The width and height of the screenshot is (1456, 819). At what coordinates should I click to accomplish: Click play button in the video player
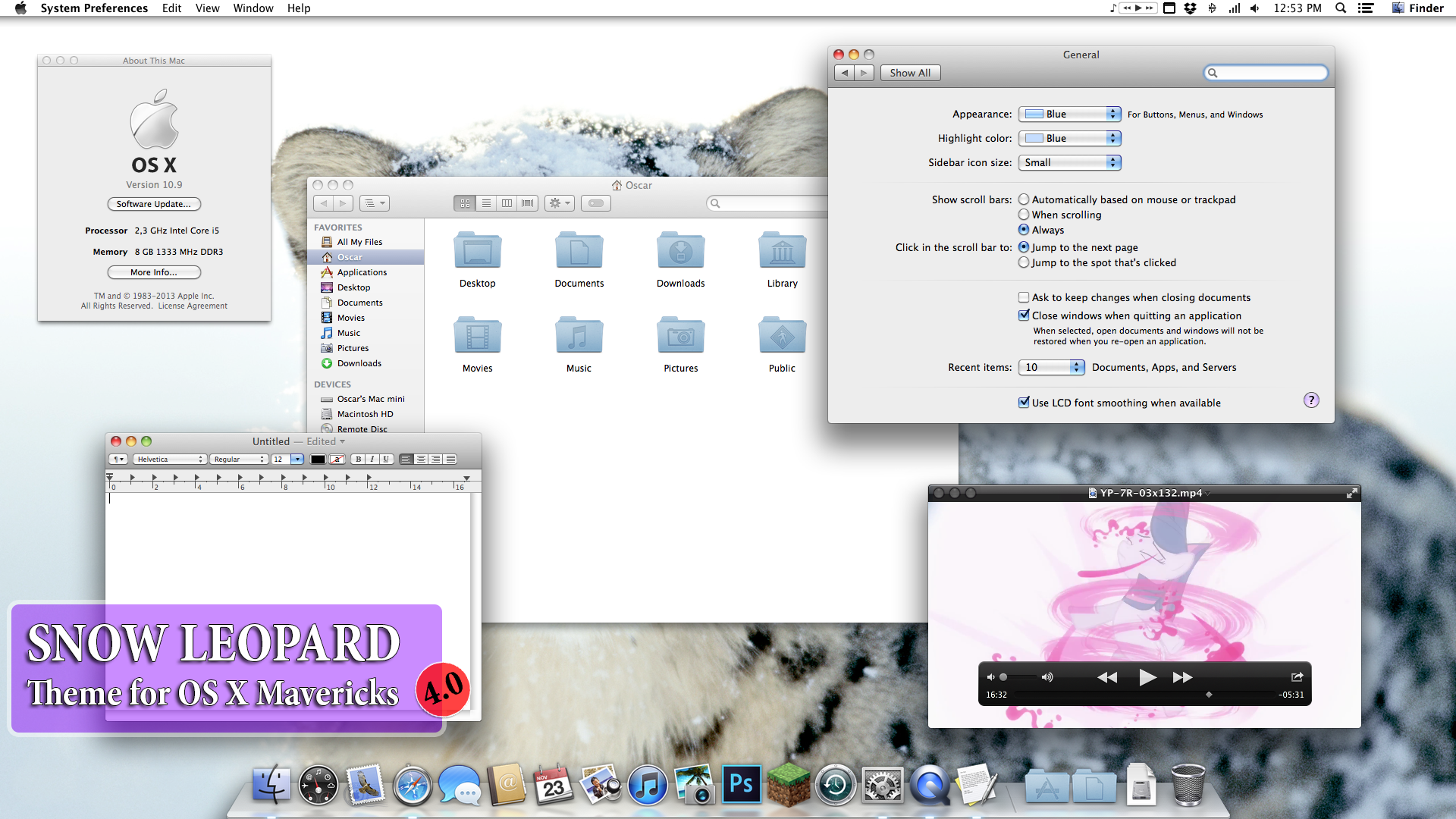[x=1147, y=678]
